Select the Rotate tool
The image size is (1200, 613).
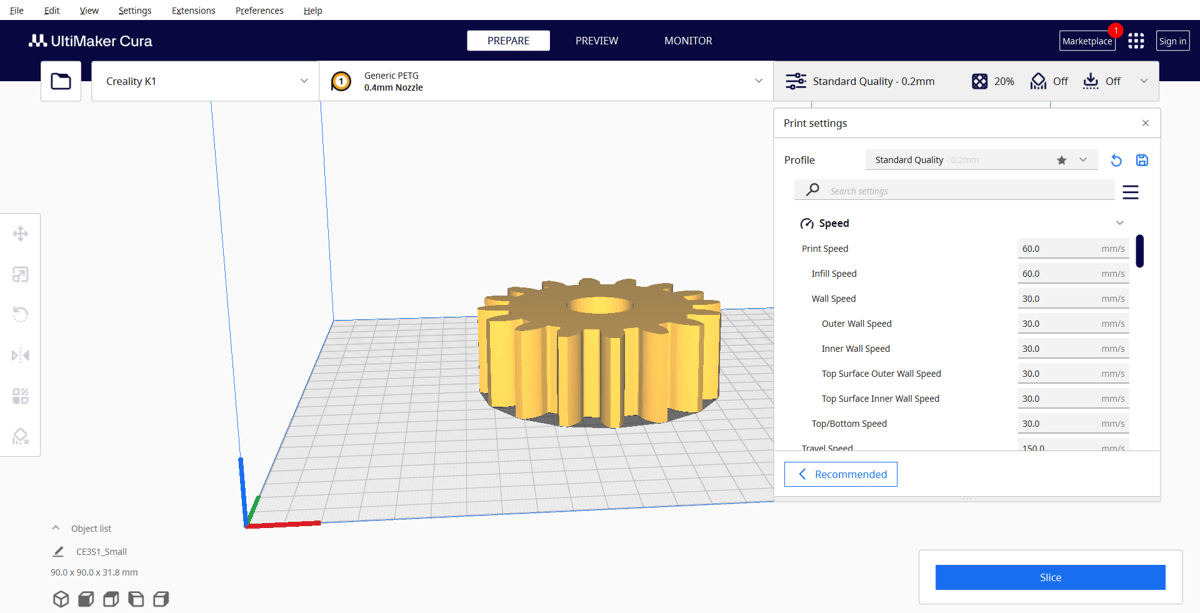[20, 314]
